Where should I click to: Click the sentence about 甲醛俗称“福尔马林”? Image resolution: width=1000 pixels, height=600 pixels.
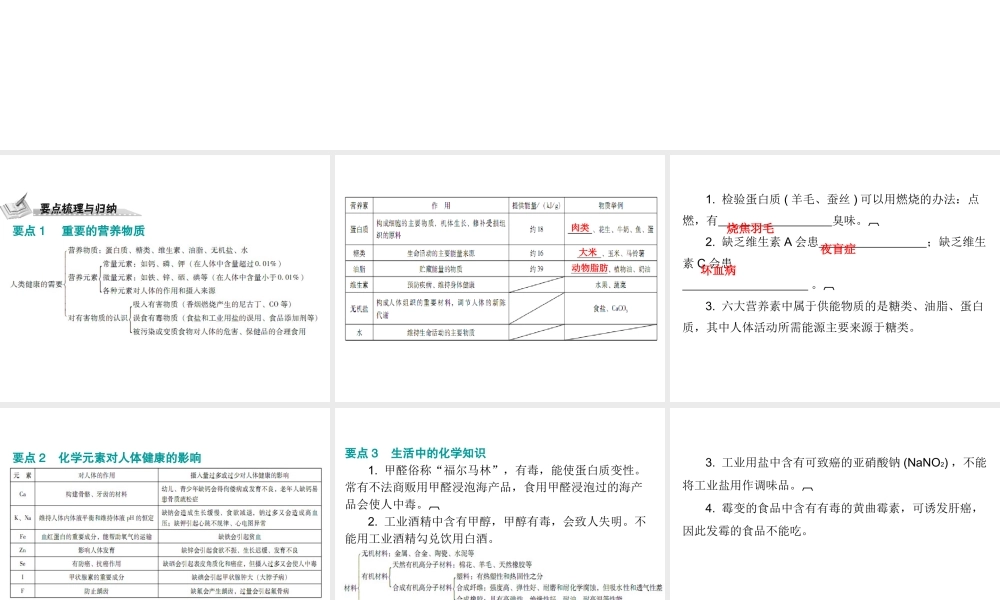(x=496, y=487)
